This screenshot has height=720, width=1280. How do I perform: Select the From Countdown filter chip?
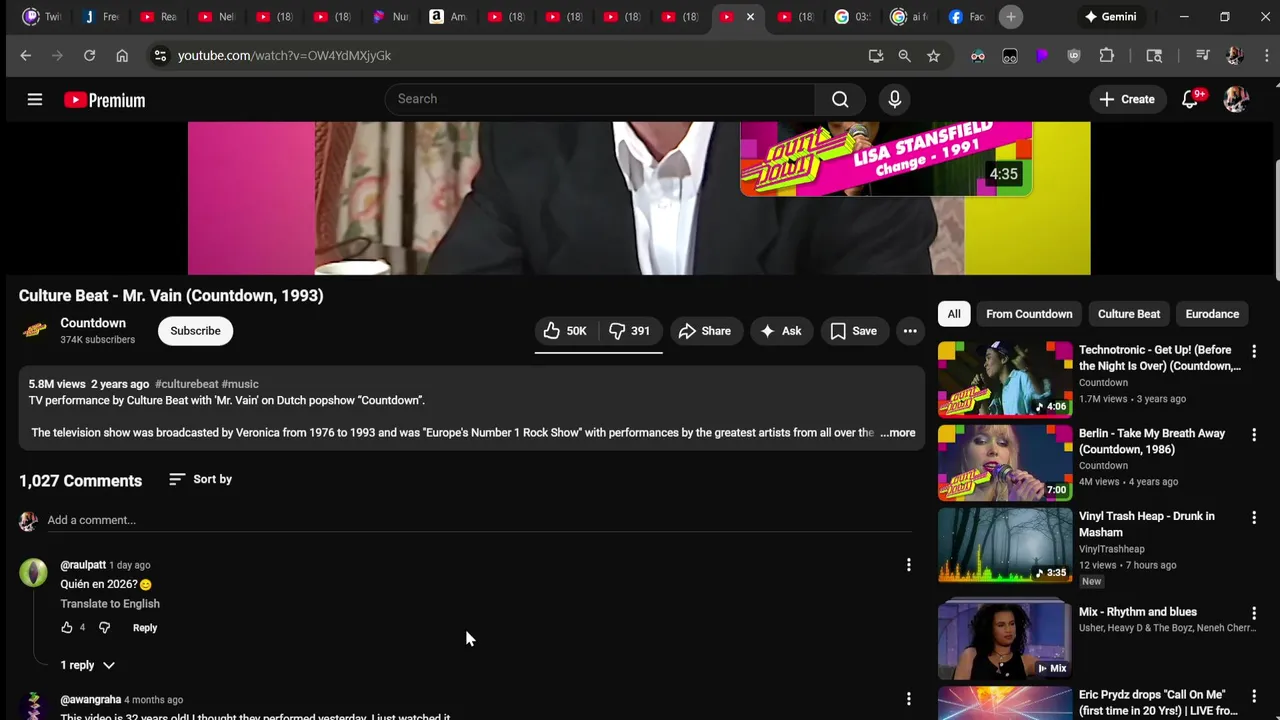tap(1029, 314)
